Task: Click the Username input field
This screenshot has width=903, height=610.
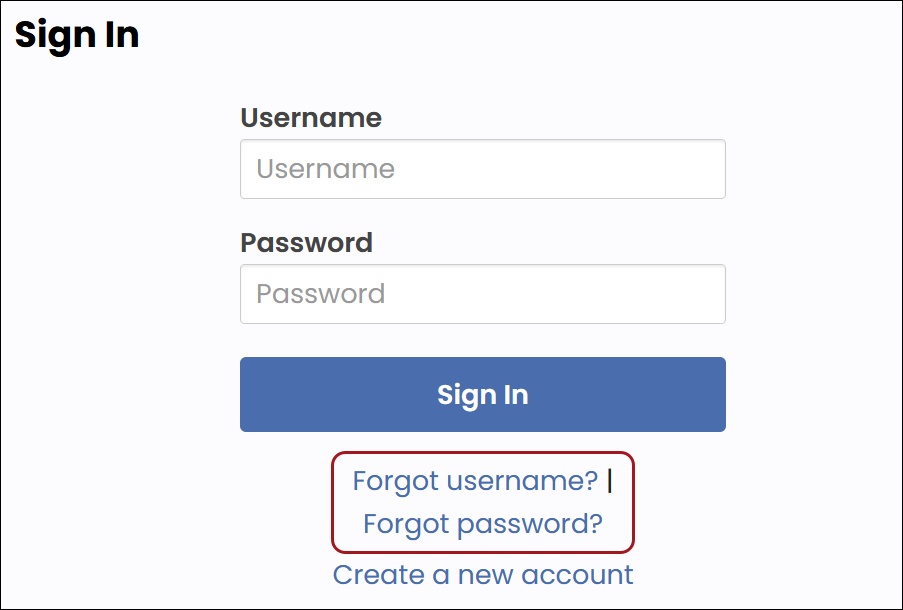Action: pyautogui.click(x=482, y=169)
